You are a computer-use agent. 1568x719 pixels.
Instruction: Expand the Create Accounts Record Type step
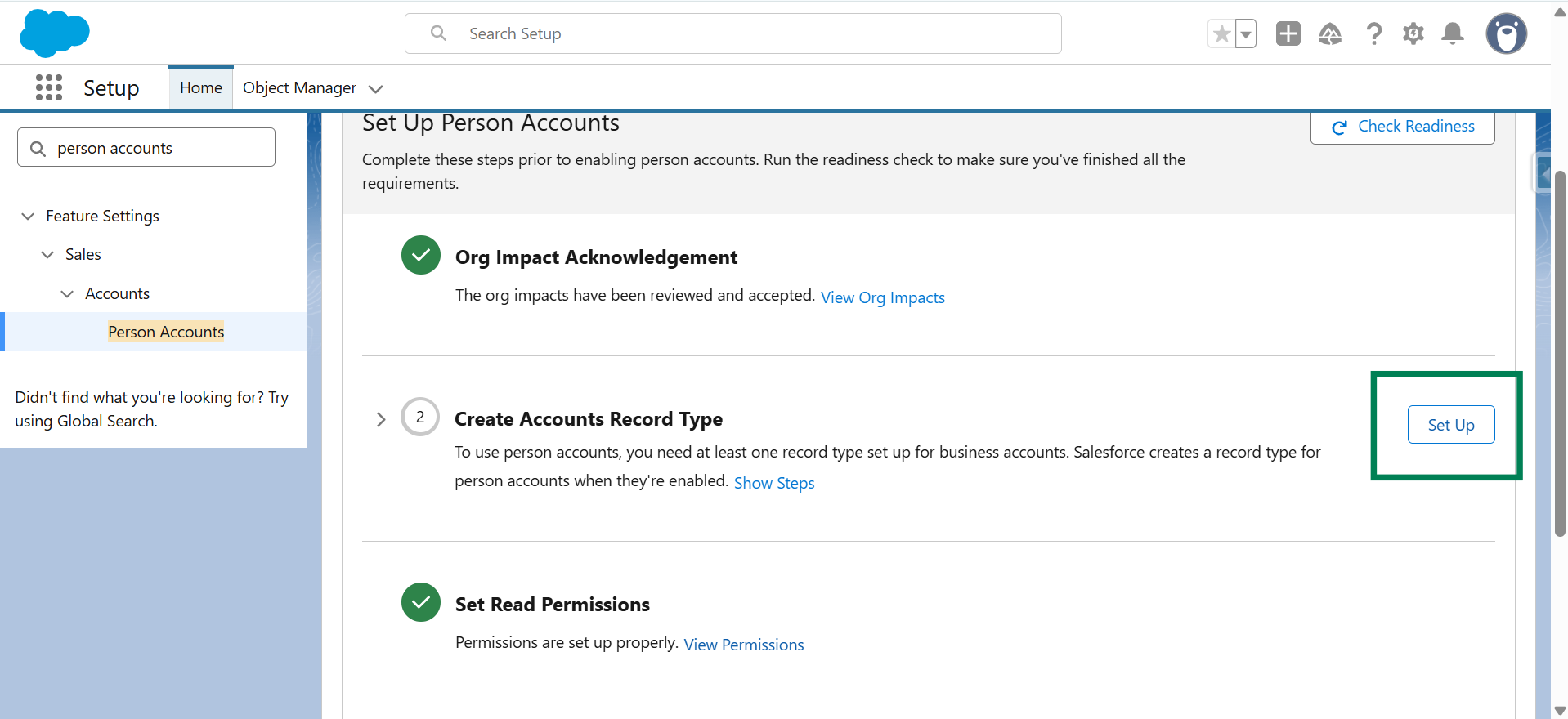pyautogui.click(x=381, y=419)
